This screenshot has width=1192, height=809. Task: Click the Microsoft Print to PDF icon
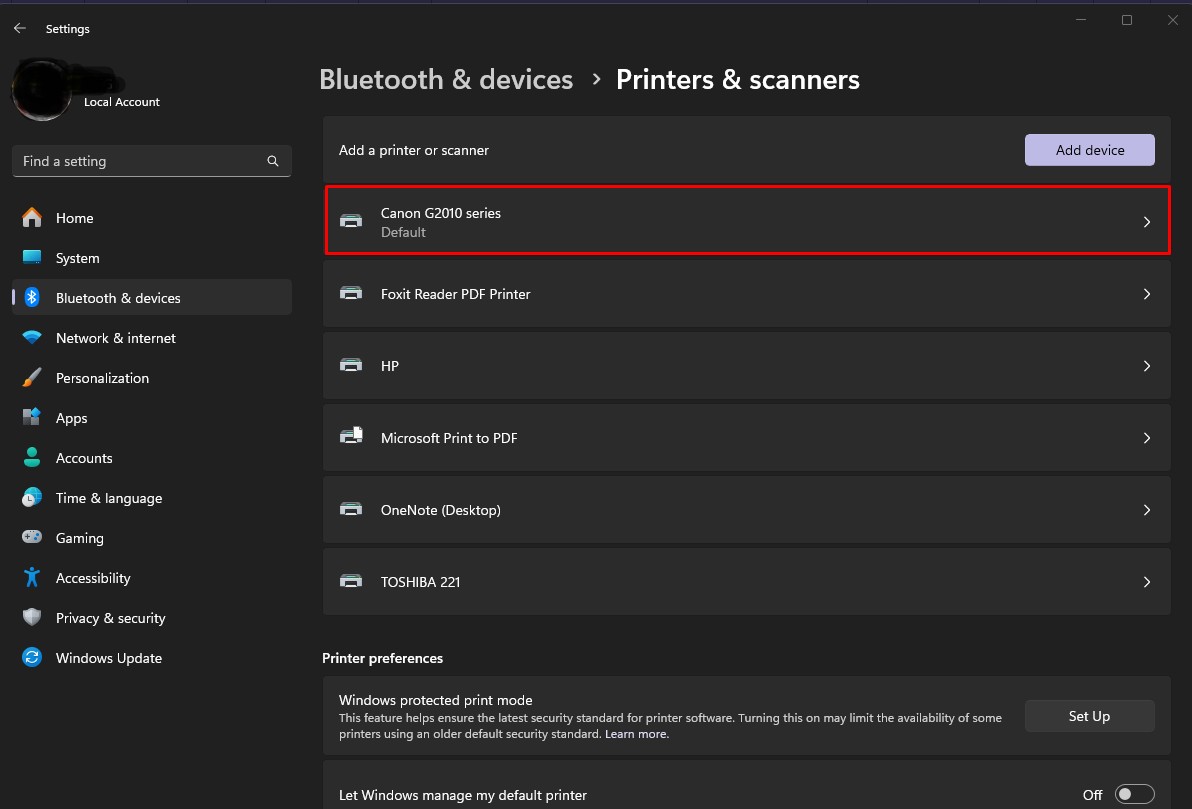(351, 436)
